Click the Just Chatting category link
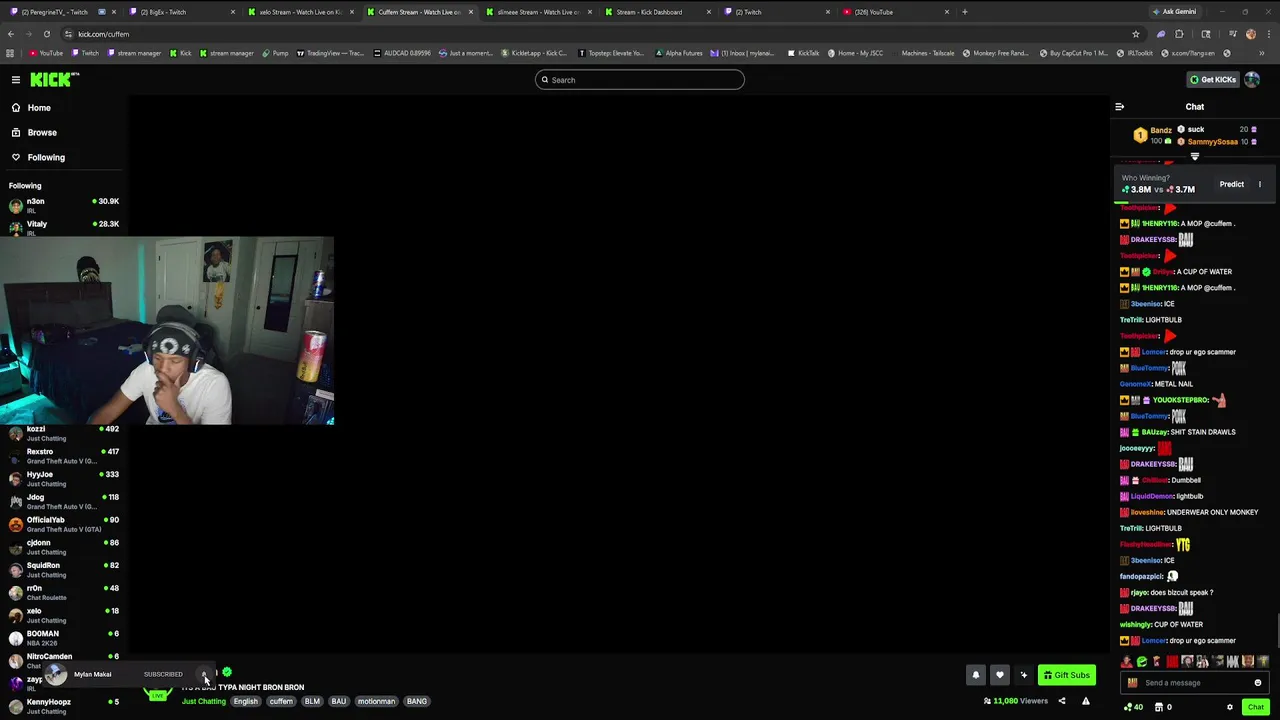The image size is (1280, 720). [x=204, y=701]
